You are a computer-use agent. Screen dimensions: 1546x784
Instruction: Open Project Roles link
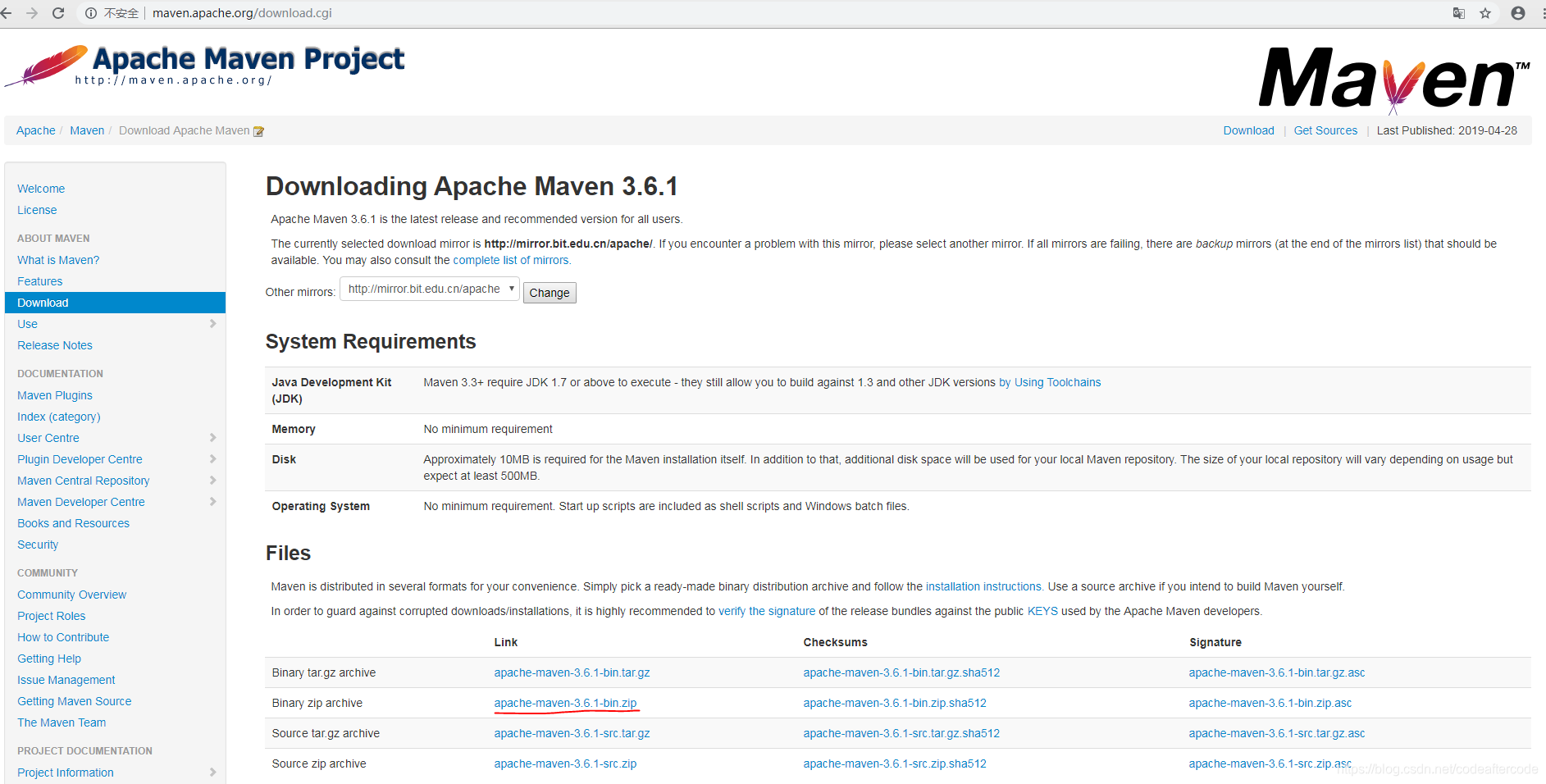coord(52,616)
